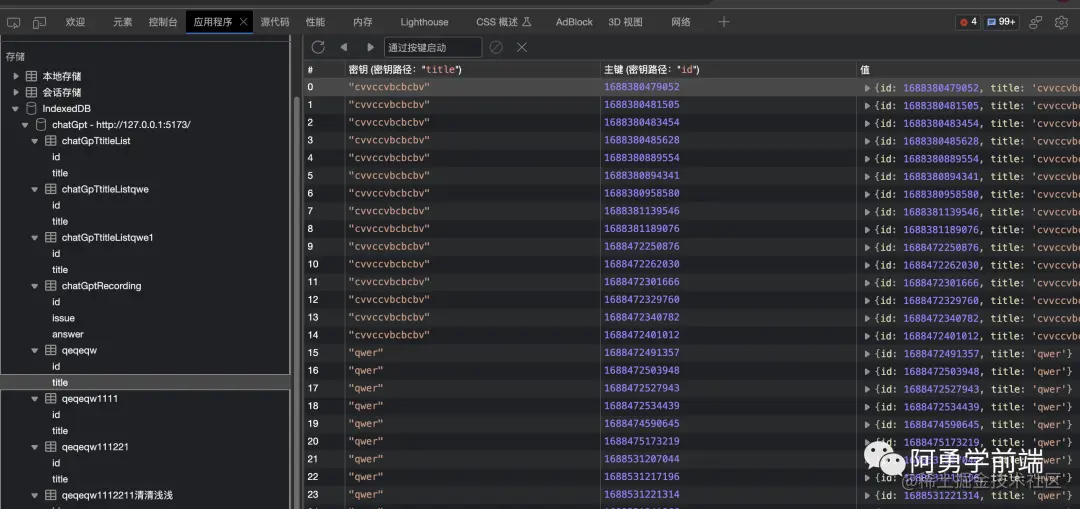This screenshot has width=1080, height=509.
Task: Select the qeqeqw object store
Action: 79,351
